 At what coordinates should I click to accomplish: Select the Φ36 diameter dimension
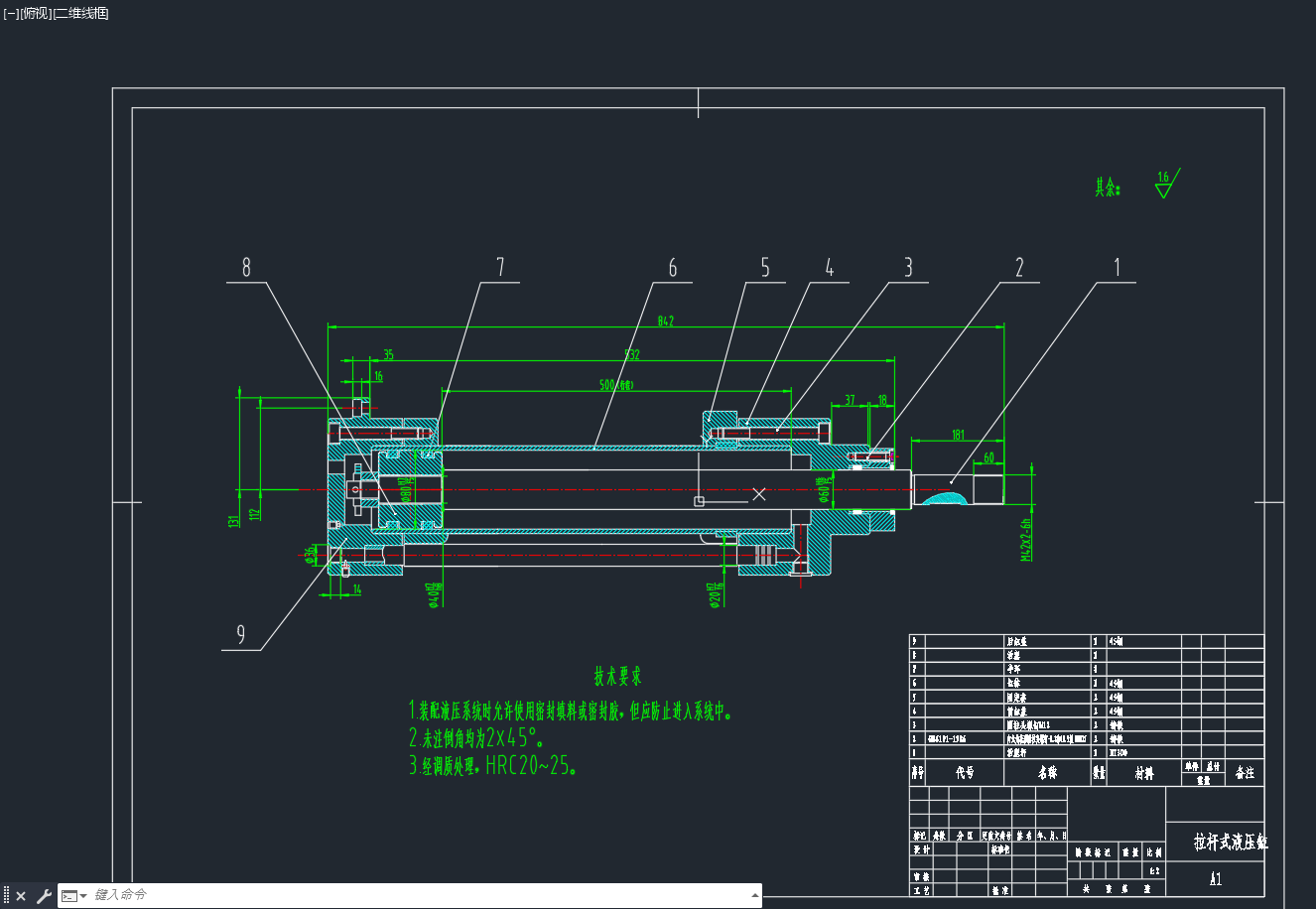312,554
